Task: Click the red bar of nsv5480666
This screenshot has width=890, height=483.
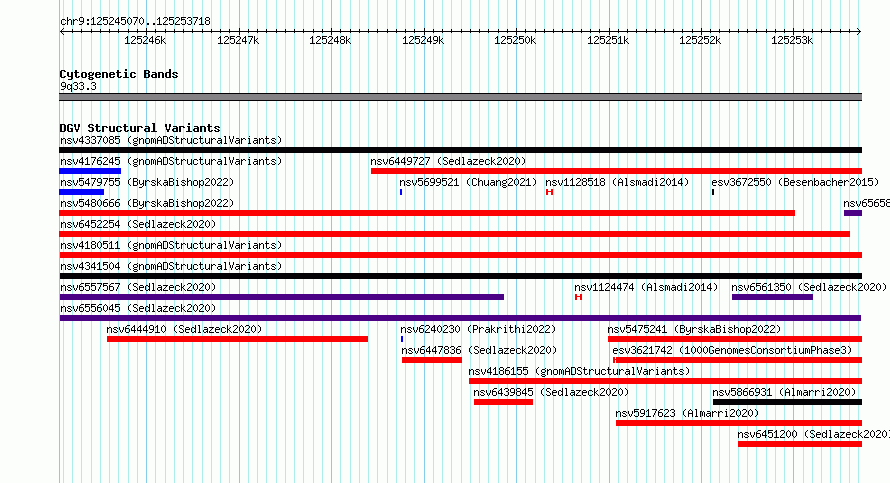Action: 427,213
